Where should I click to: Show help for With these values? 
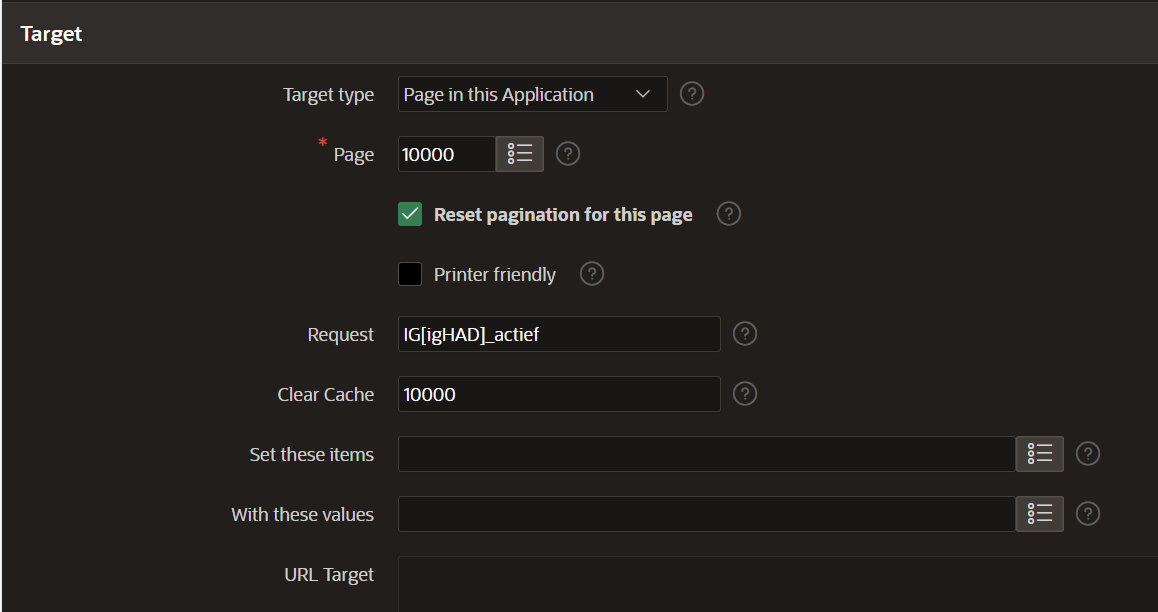pyautogui.click(x=1087, y=514)
